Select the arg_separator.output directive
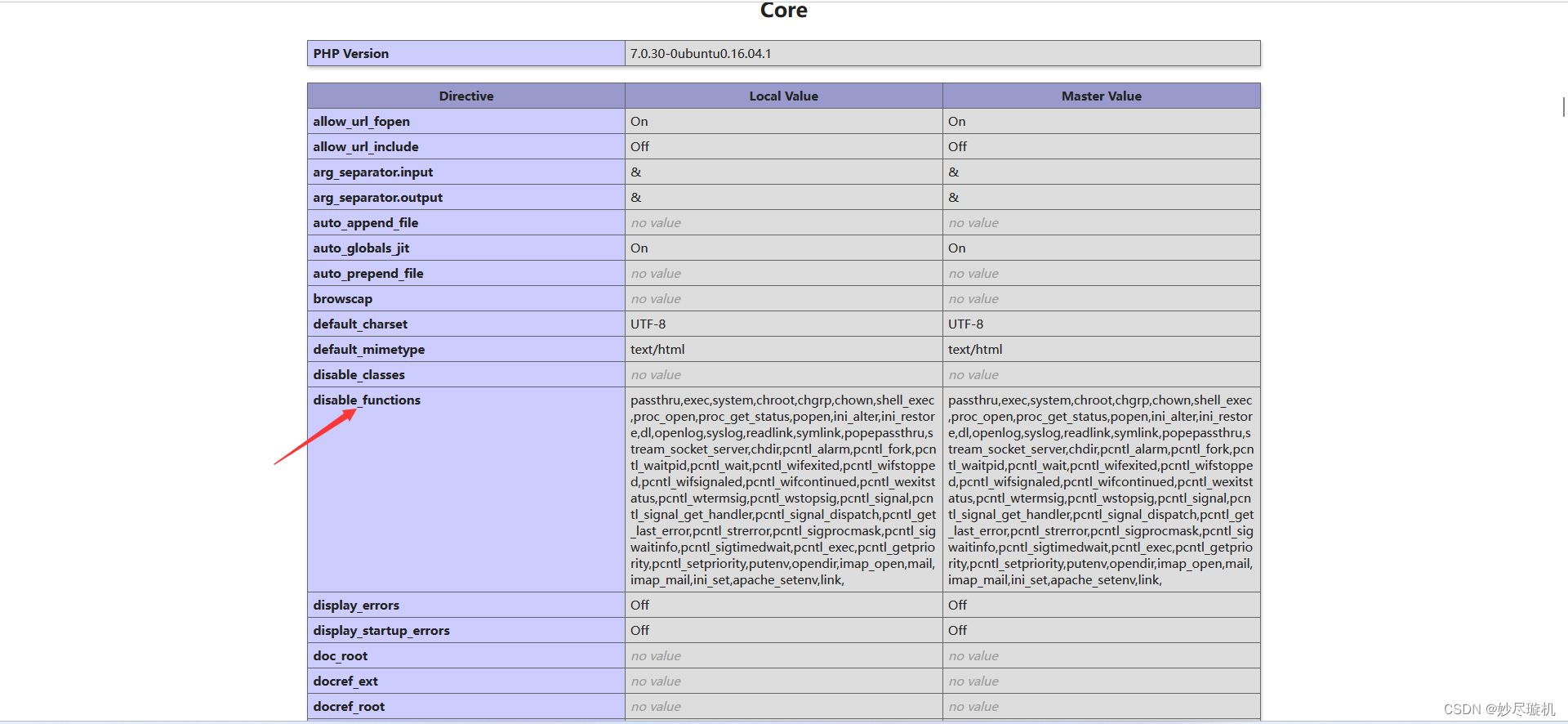The height and width of the screenshot is (724, 1568). 378,197
